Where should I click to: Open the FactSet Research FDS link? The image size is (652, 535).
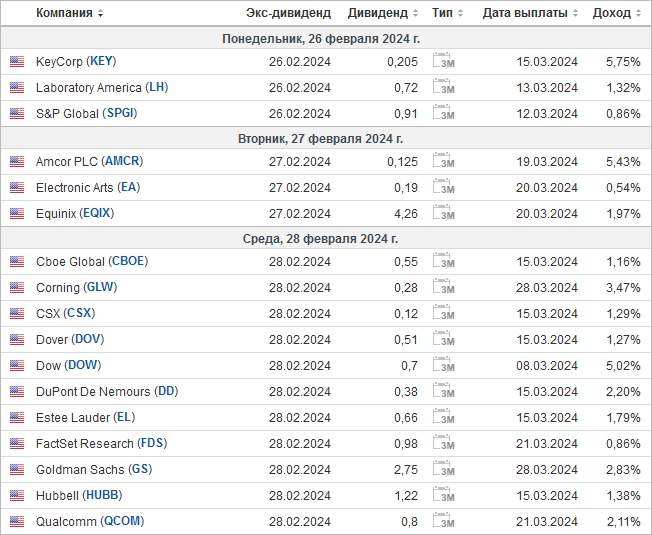pos(152,443)
